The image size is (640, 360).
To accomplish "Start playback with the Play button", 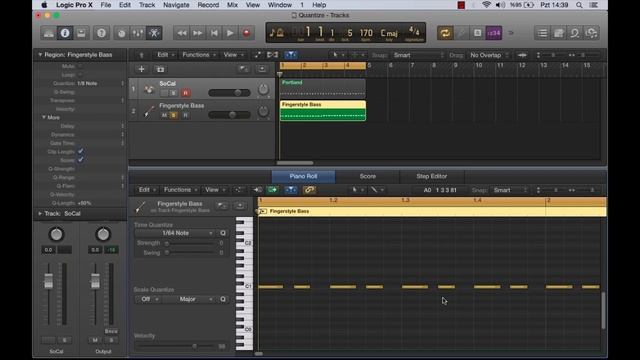I will point(230,33).
